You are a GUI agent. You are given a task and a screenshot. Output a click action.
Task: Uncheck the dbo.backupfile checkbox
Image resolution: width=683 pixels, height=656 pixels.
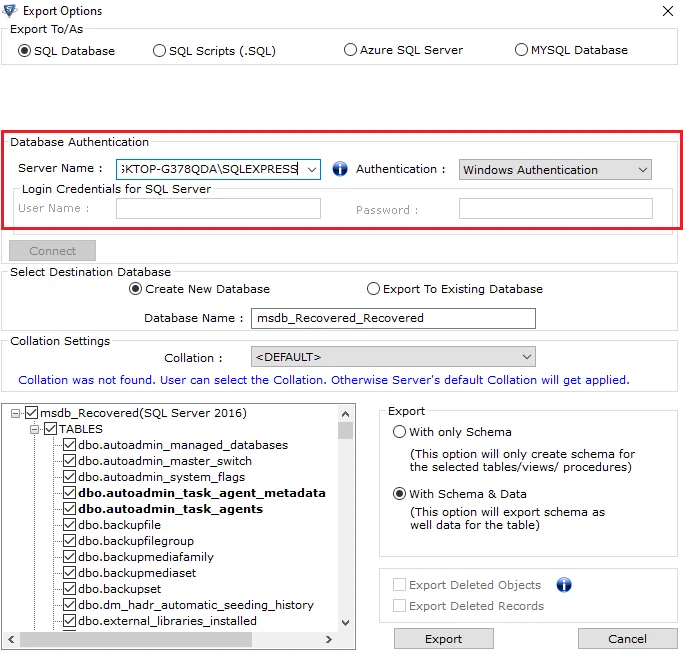[69, 524]
